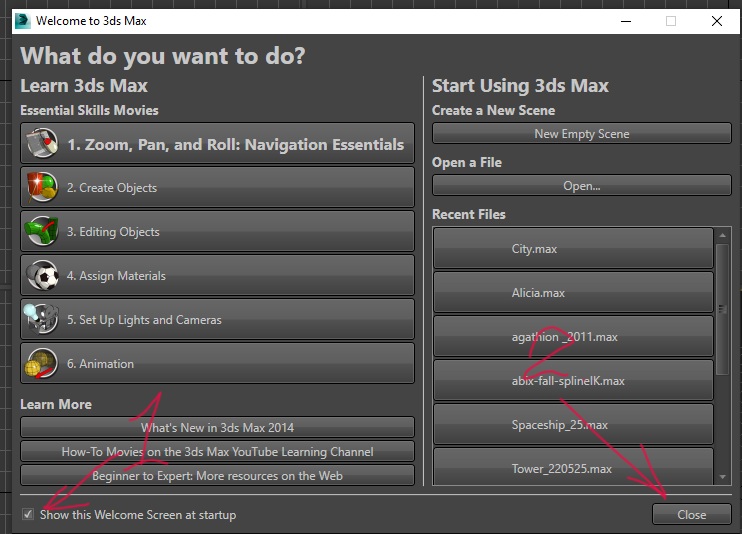The width and height of the screenshot is (742, 534).
Task: Click the Close button at bottom right
Action: click(x=691, y=514)
